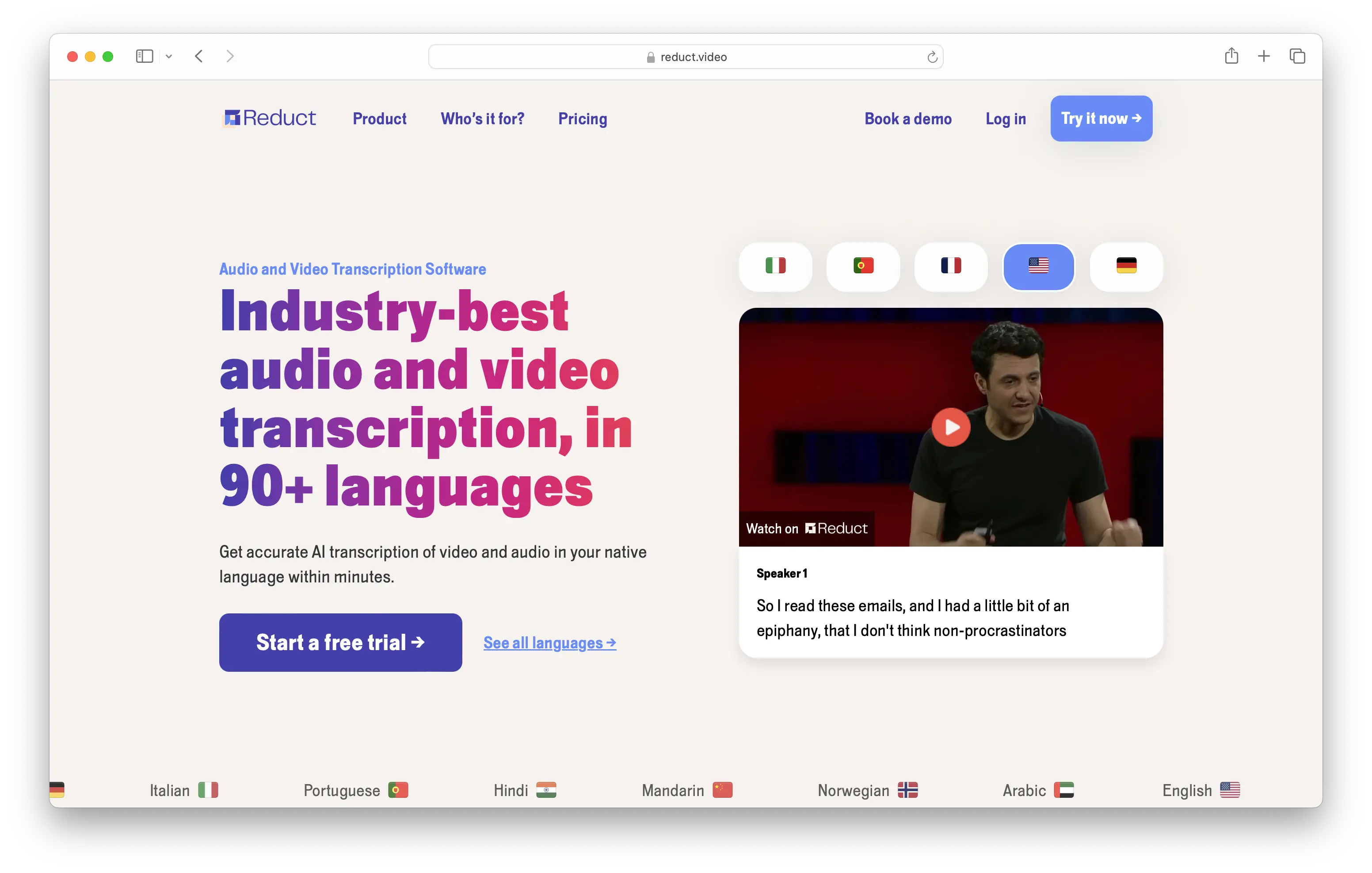The height and width of the screenshot is (873, 1372).
Task: Select the US flag language button
Action: coord(1039,266)
